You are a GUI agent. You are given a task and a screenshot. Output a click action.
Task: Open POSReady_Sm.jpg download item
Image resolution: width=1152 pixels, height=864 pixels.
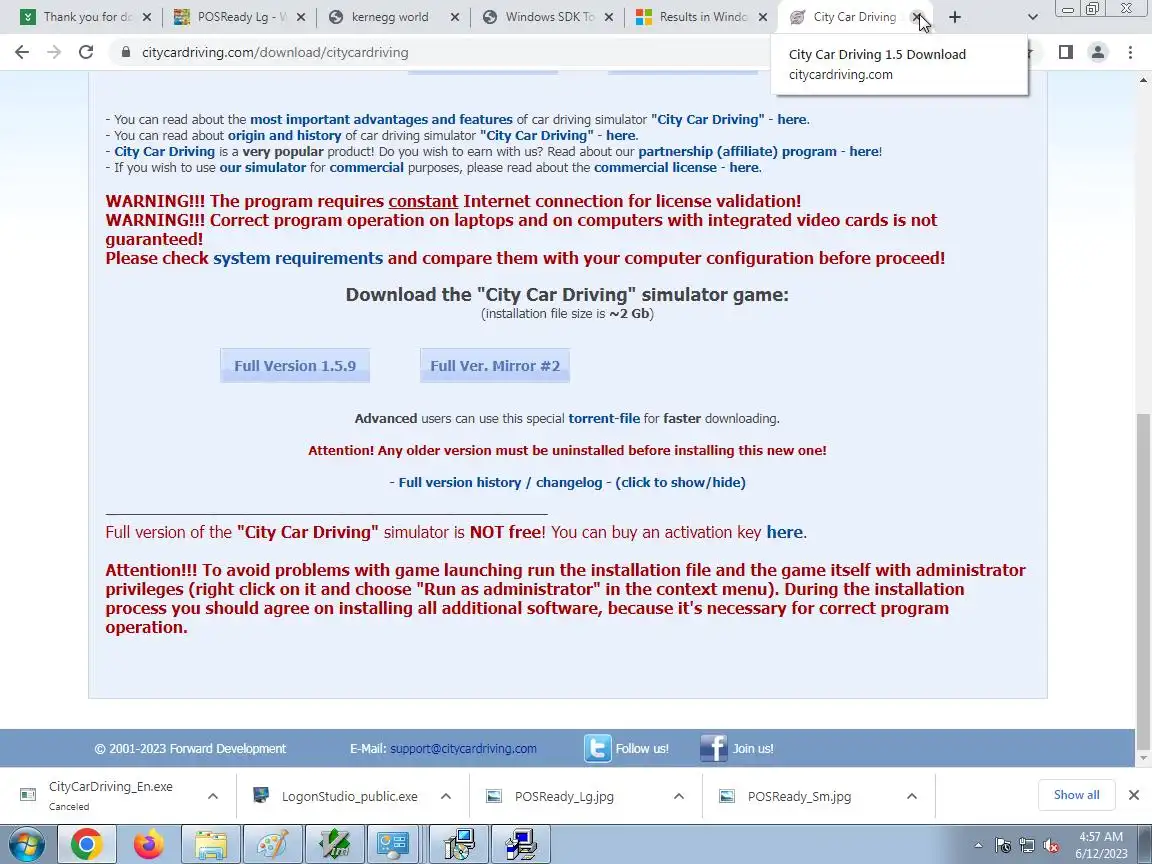point(799,796)
